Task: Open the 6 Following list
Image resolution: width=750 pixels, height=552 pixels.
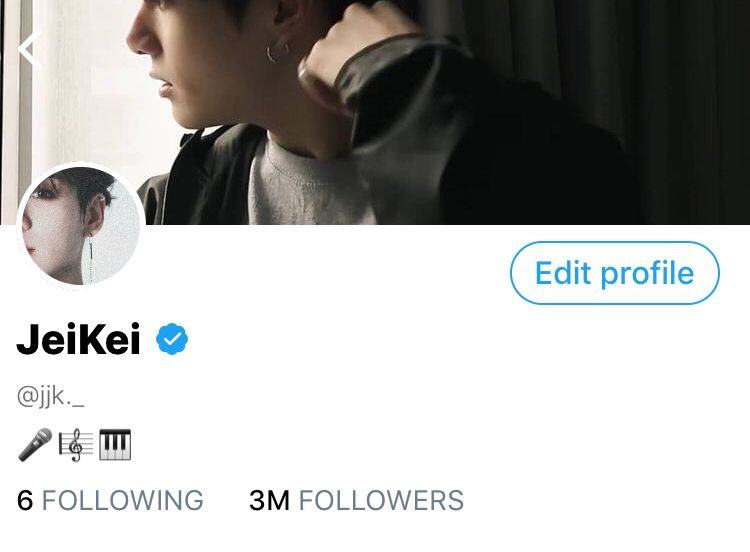Action: (x=110, y=500)
